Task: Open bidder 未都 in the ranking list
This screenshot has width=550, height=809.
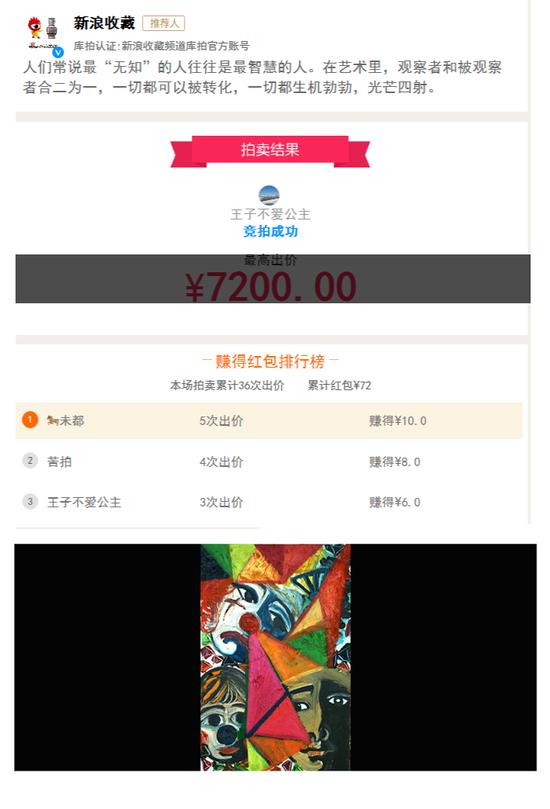Action: tap(72, 420)
